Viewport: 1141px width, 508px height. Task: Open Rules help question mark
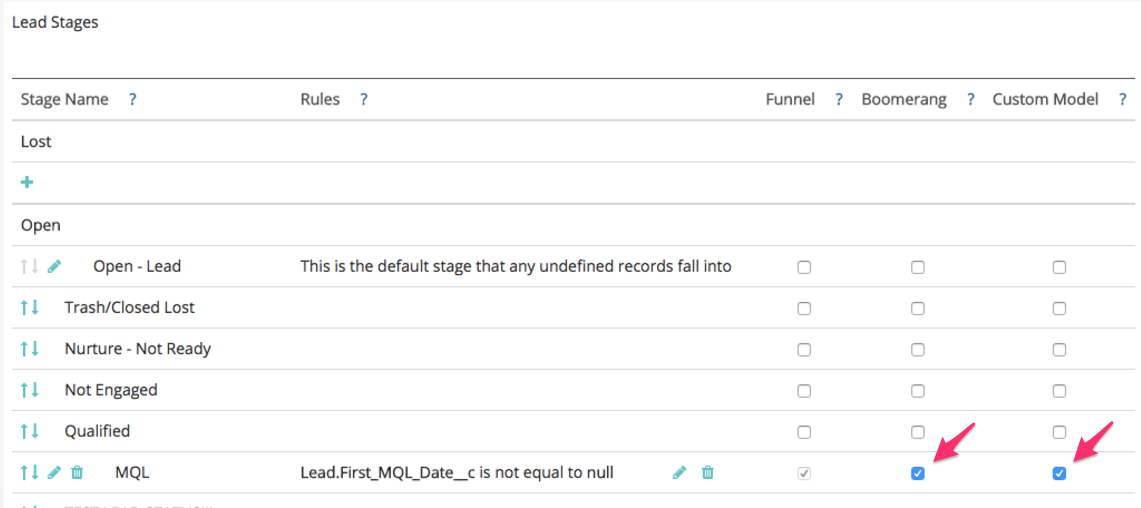364,100
